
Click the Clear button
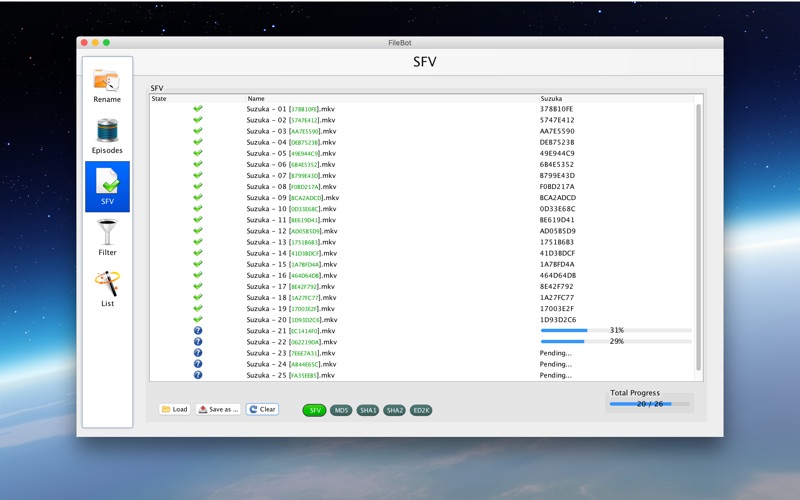[x=262, y=409]
